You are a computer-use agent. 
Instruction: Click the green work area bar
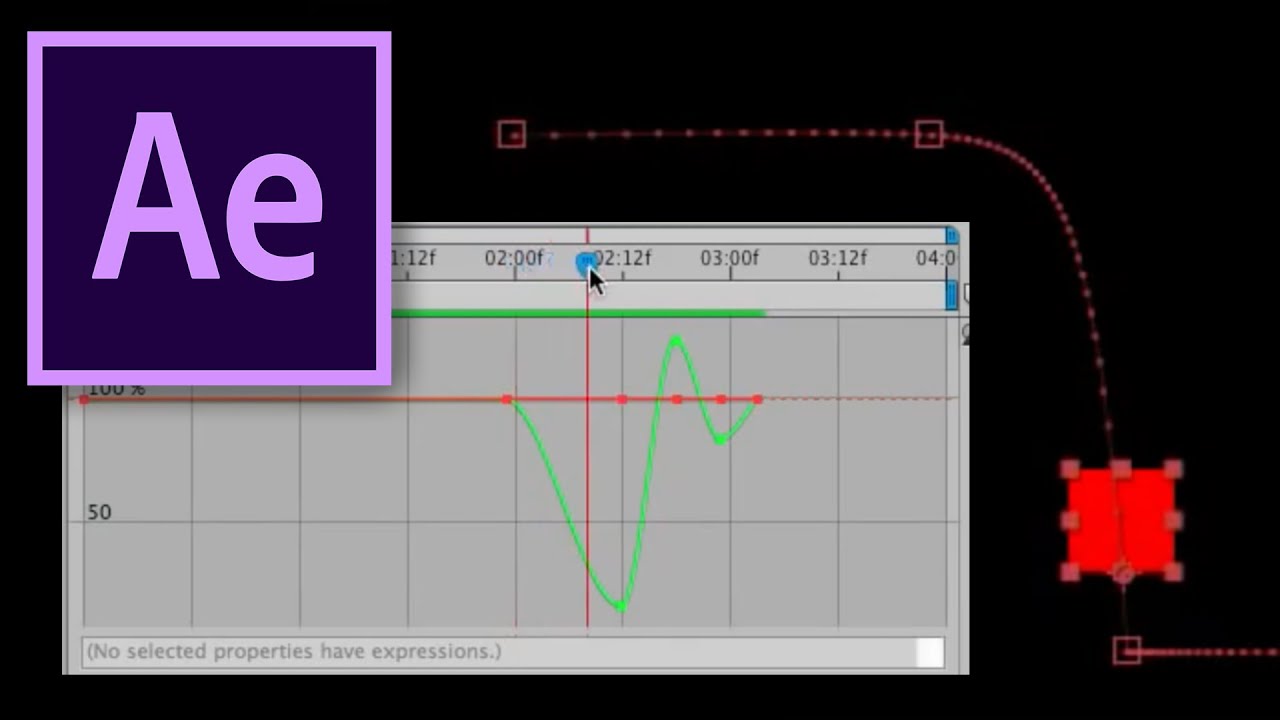(578, 313)
